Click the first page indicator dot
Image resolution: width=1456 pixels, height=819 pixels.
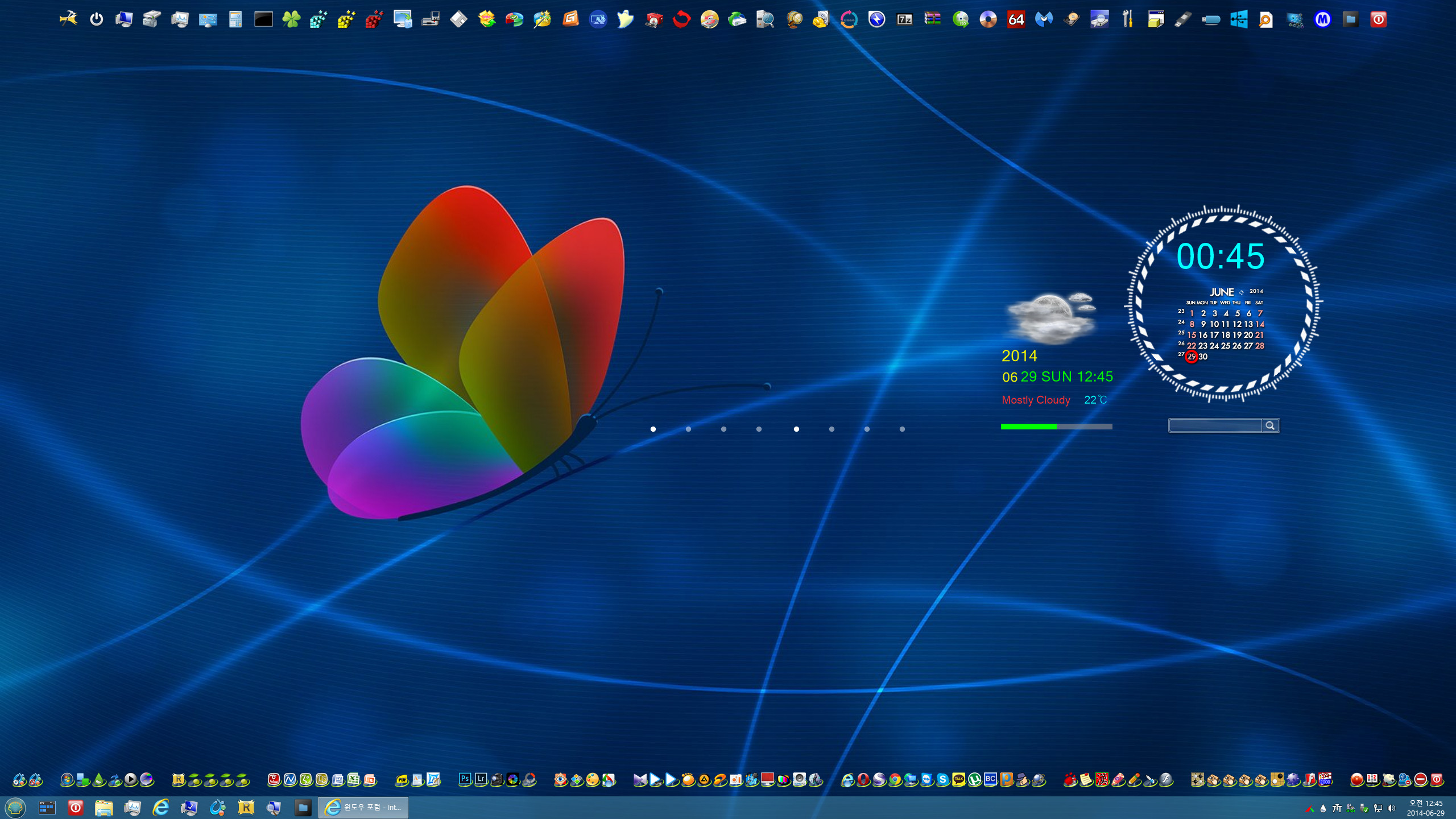click(653, 429)
